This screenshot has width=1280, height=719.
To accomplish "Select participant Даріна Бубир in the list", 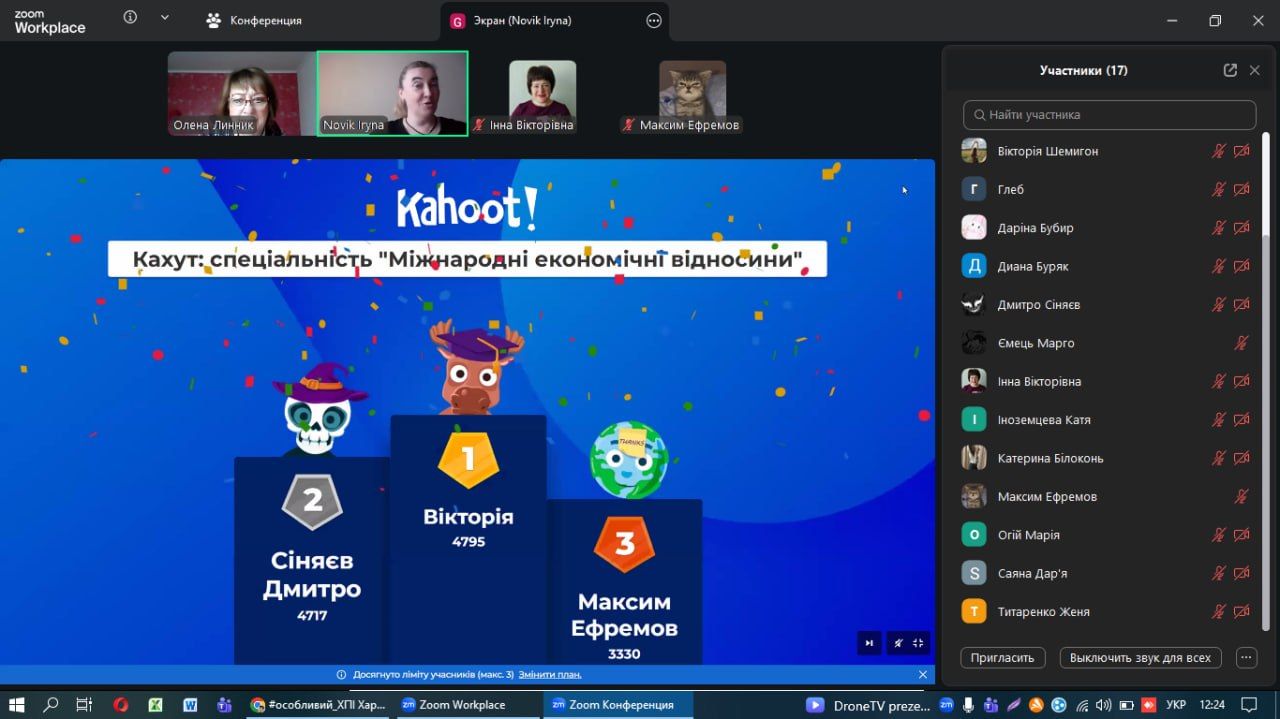I will tap(1105, 228).
